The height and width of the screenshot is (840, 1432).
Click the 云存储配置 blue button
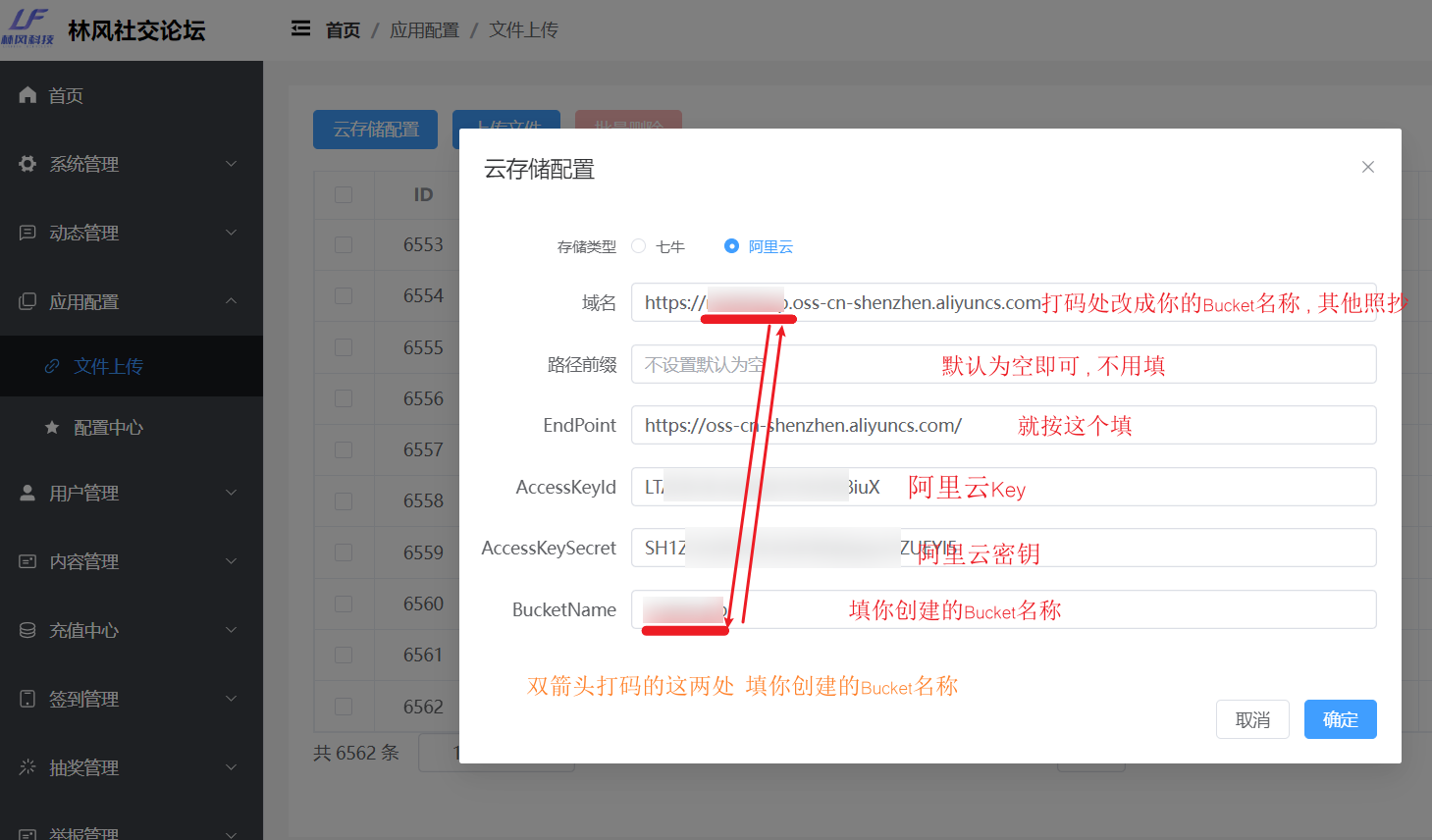[375, 130]
